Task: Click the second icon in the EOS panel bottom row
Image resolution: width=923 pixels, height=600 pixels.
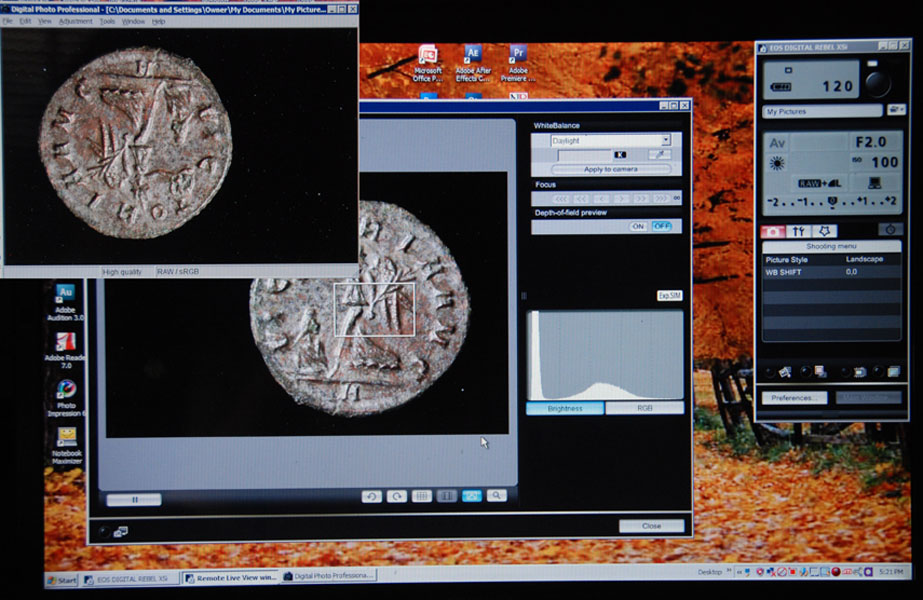Action: coord(820,371)
